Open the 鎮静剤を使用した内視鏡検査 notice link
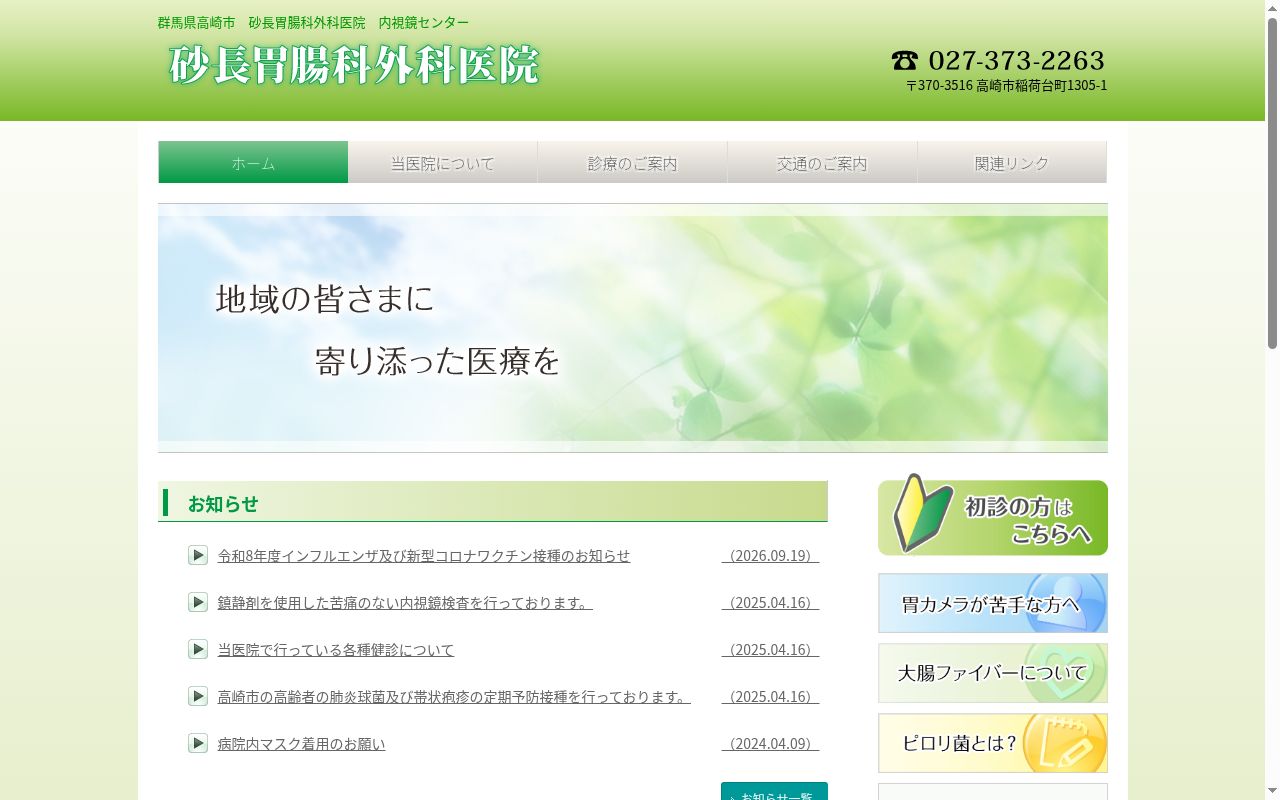1280x800 pixels. point(405,603)
